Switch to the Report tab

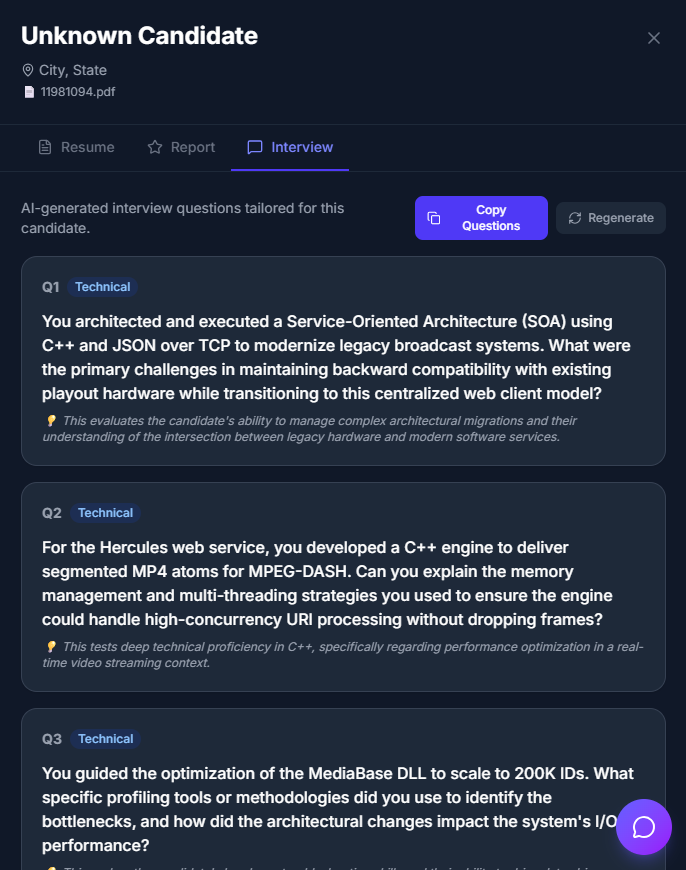coord(181,147)
